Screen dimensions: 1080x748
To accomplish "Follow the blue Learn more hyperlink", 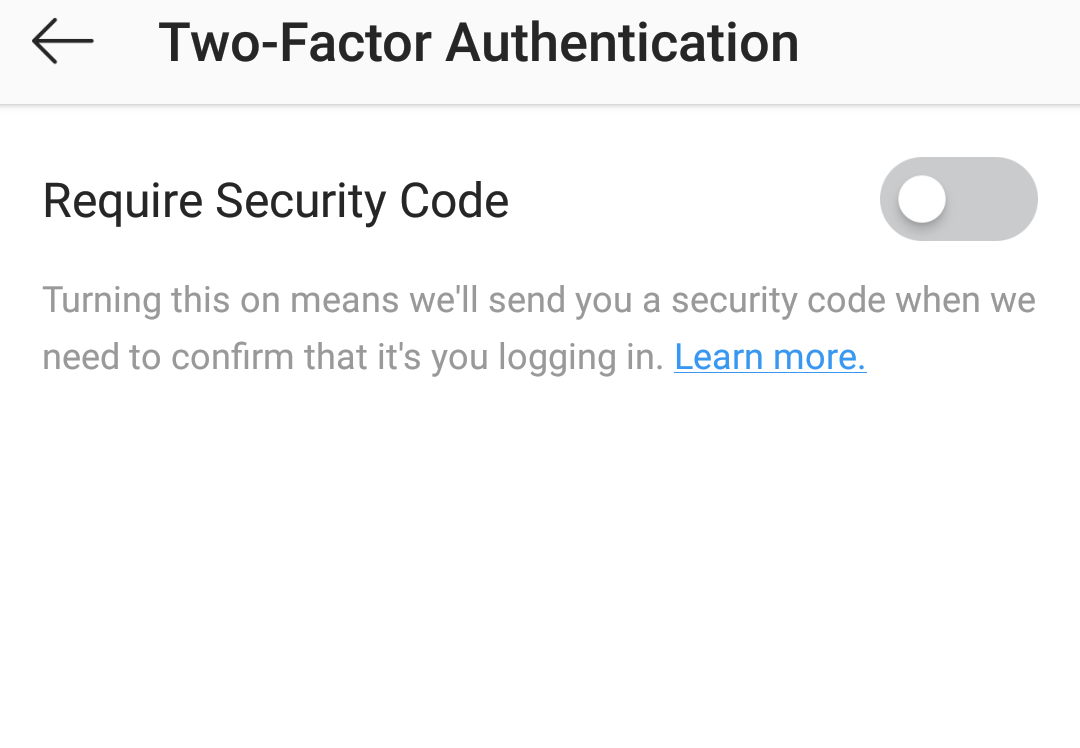I will [x=770, y=357].
